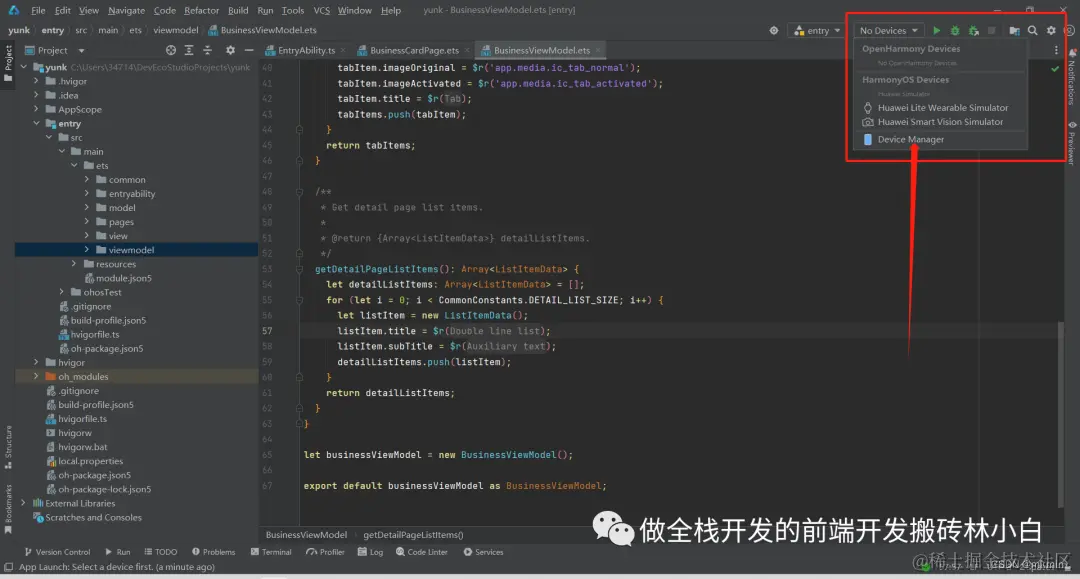
Task: Run the app with the green play button
Action: (937, 30)
